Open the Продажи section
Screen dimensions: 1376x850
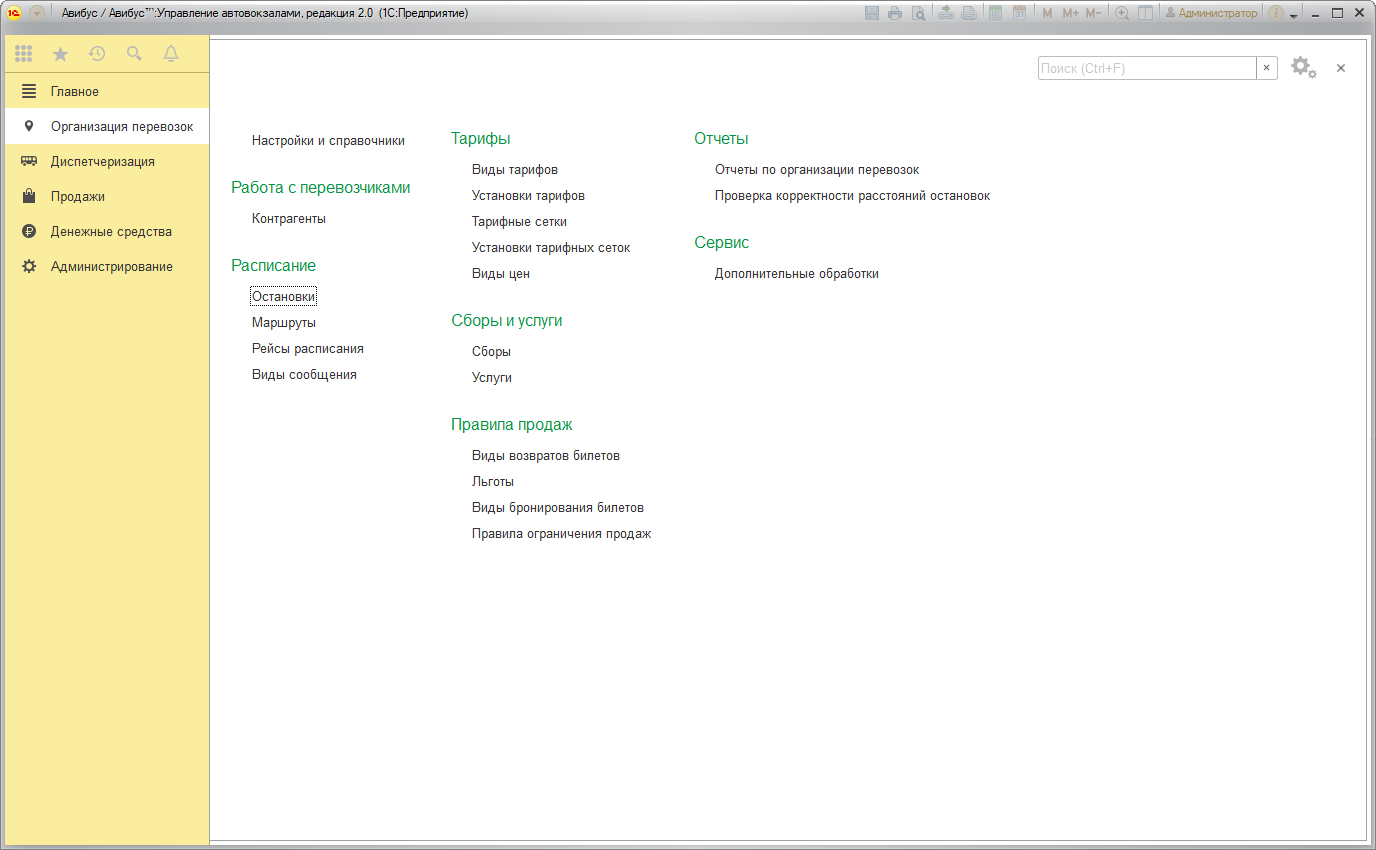78,196
